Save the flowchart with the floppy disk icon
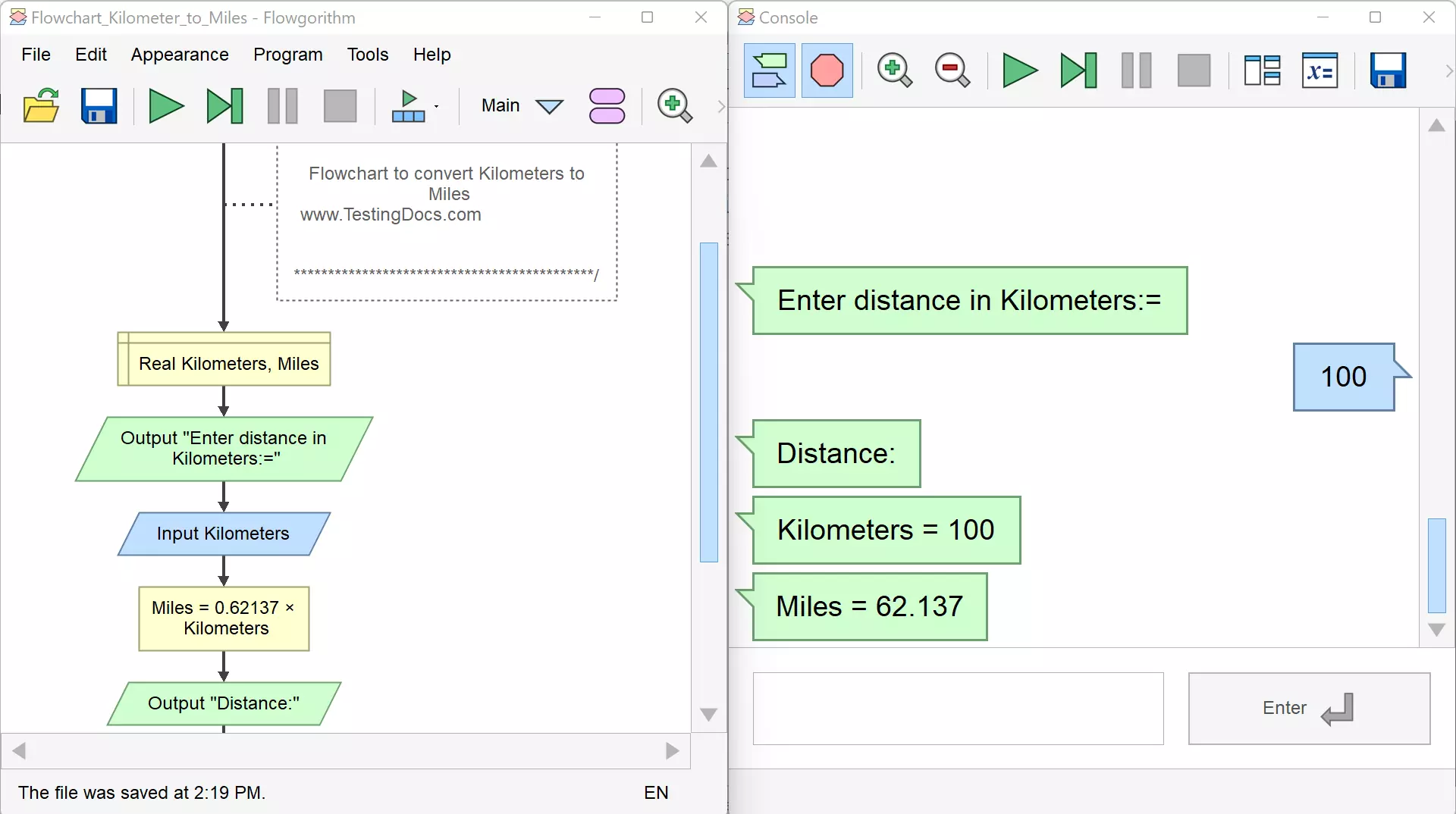Image resolution: width=1456 pixels, height=814 pixels. point(99,106)
